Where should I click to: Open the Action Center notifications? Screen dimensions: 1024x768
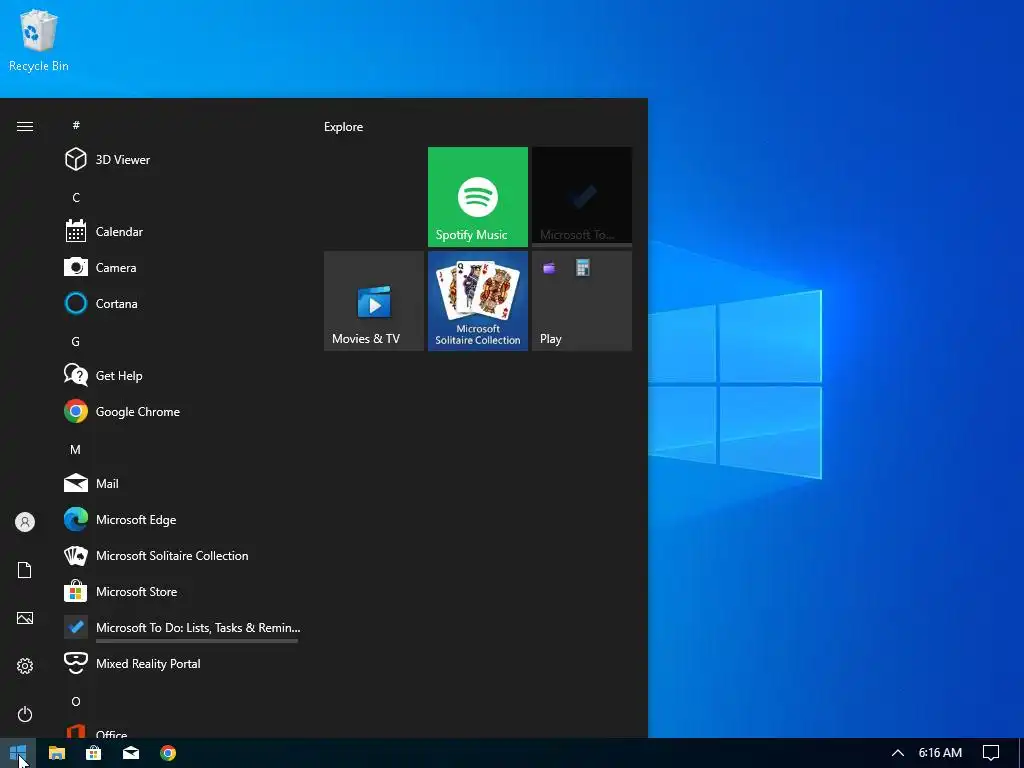click(x=991, y=753)
